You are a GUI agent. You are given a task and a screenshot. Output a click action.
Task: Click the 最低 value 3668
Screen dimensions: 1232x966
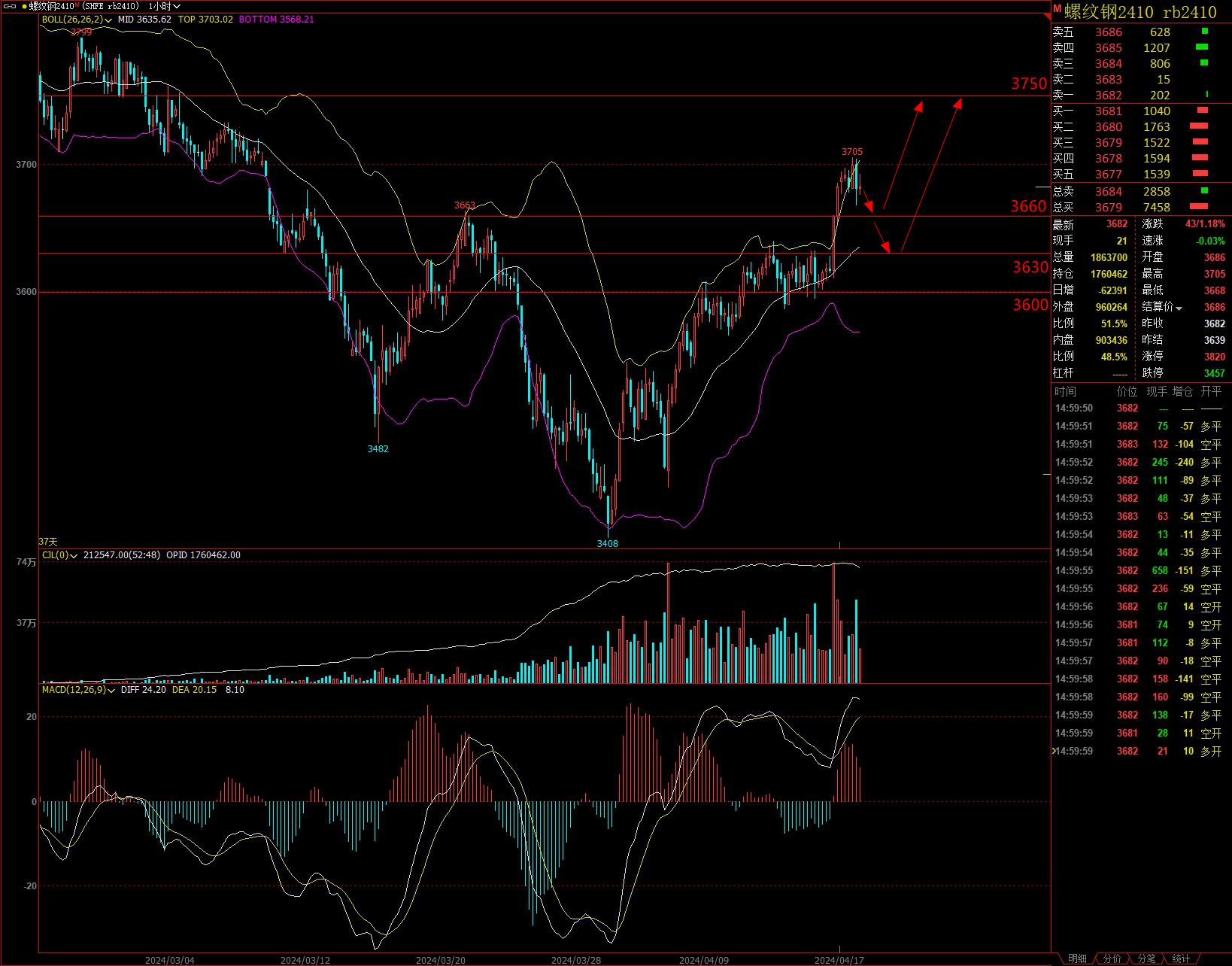click(x=1215, y=290)
